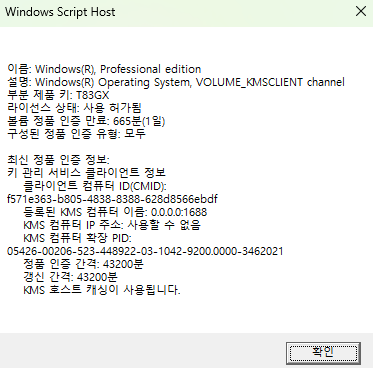
Task: Click the line '최신 정품 인증 정보:'
Action: pos(58,160)
